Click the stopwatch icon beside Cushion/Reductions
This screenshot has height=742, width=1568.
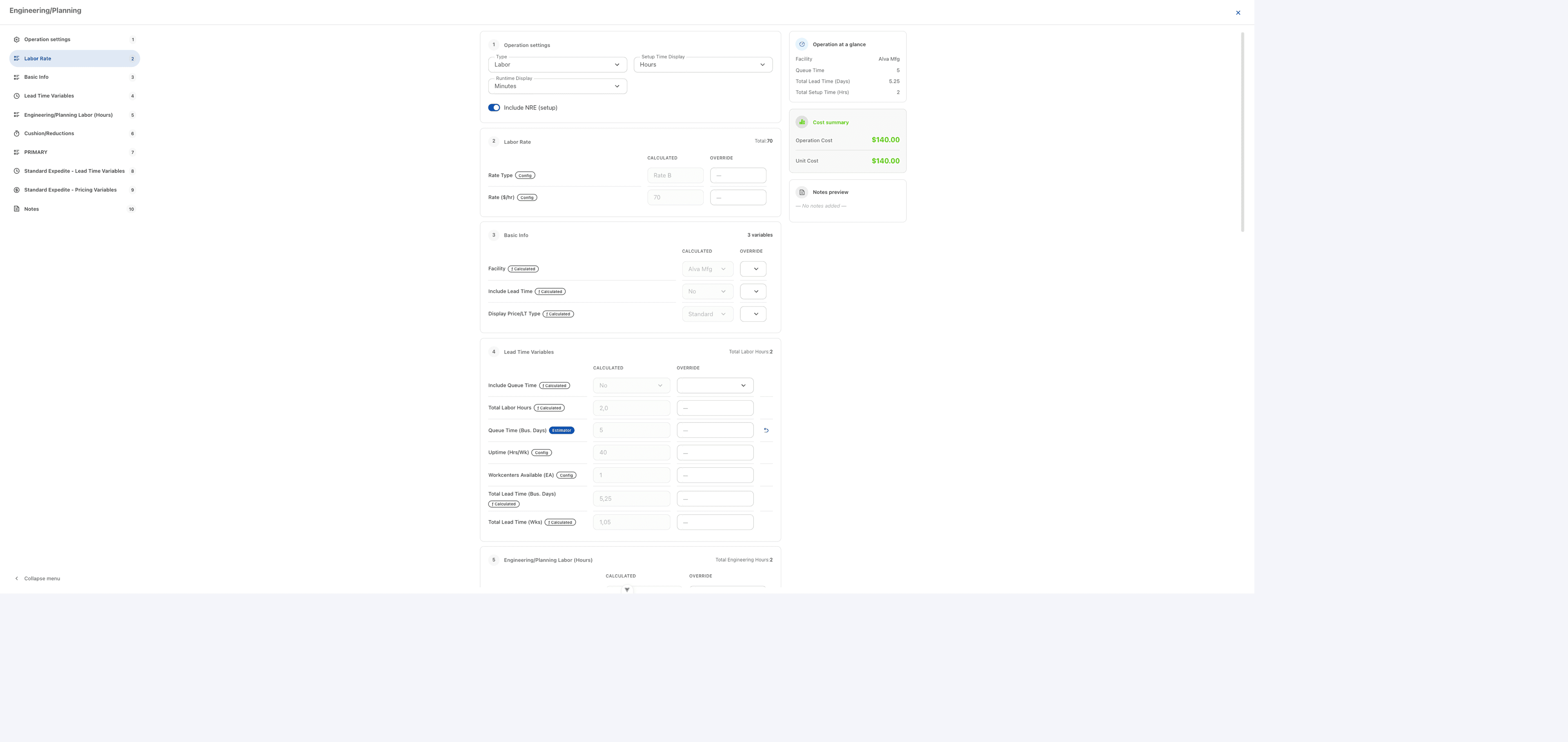[16, 134]
